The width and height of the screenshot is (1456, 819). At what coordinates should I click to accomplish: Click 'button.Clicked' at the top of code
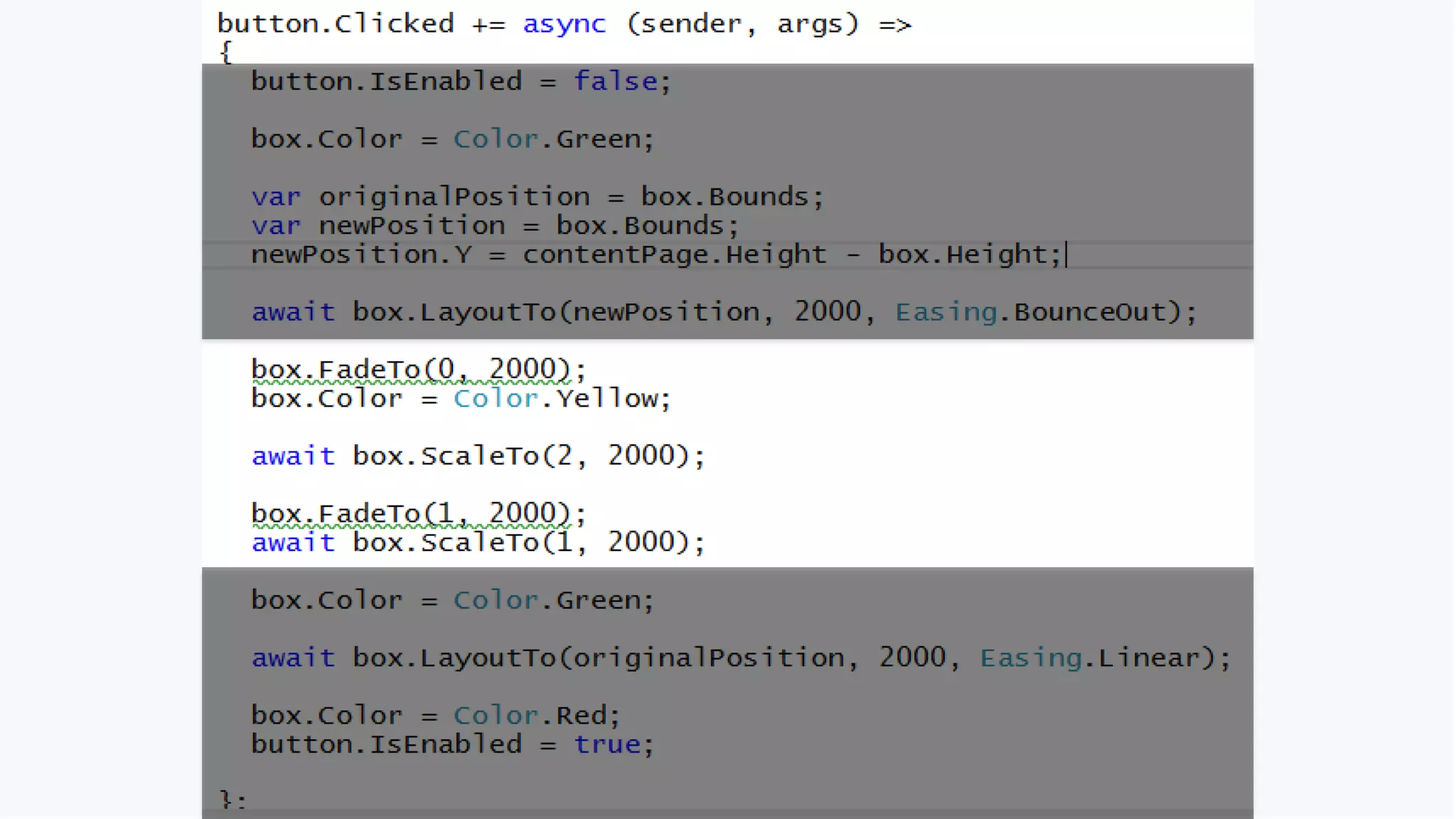pos(336,24)
